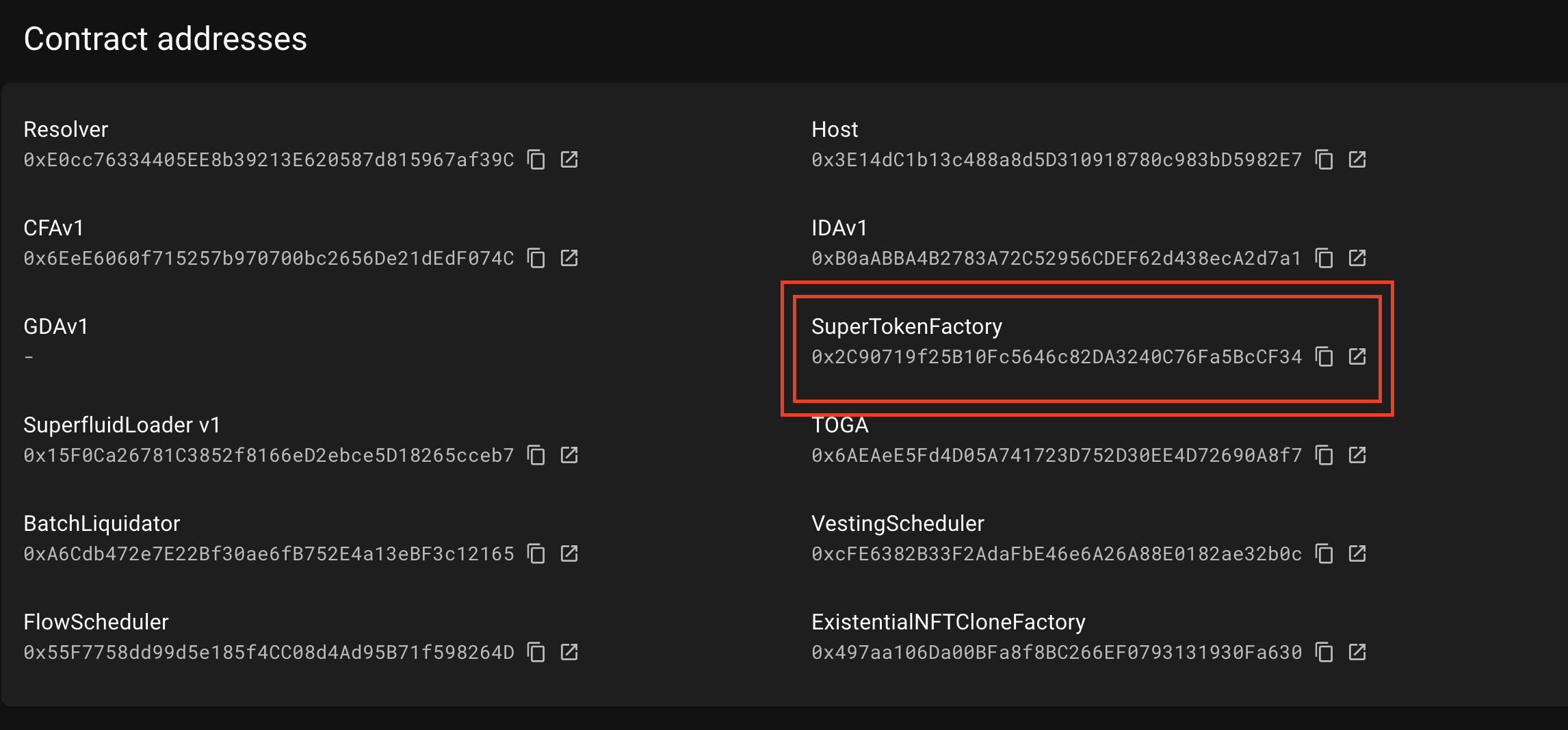View TOGA contract in explorer

click(x=1359, y=455)
